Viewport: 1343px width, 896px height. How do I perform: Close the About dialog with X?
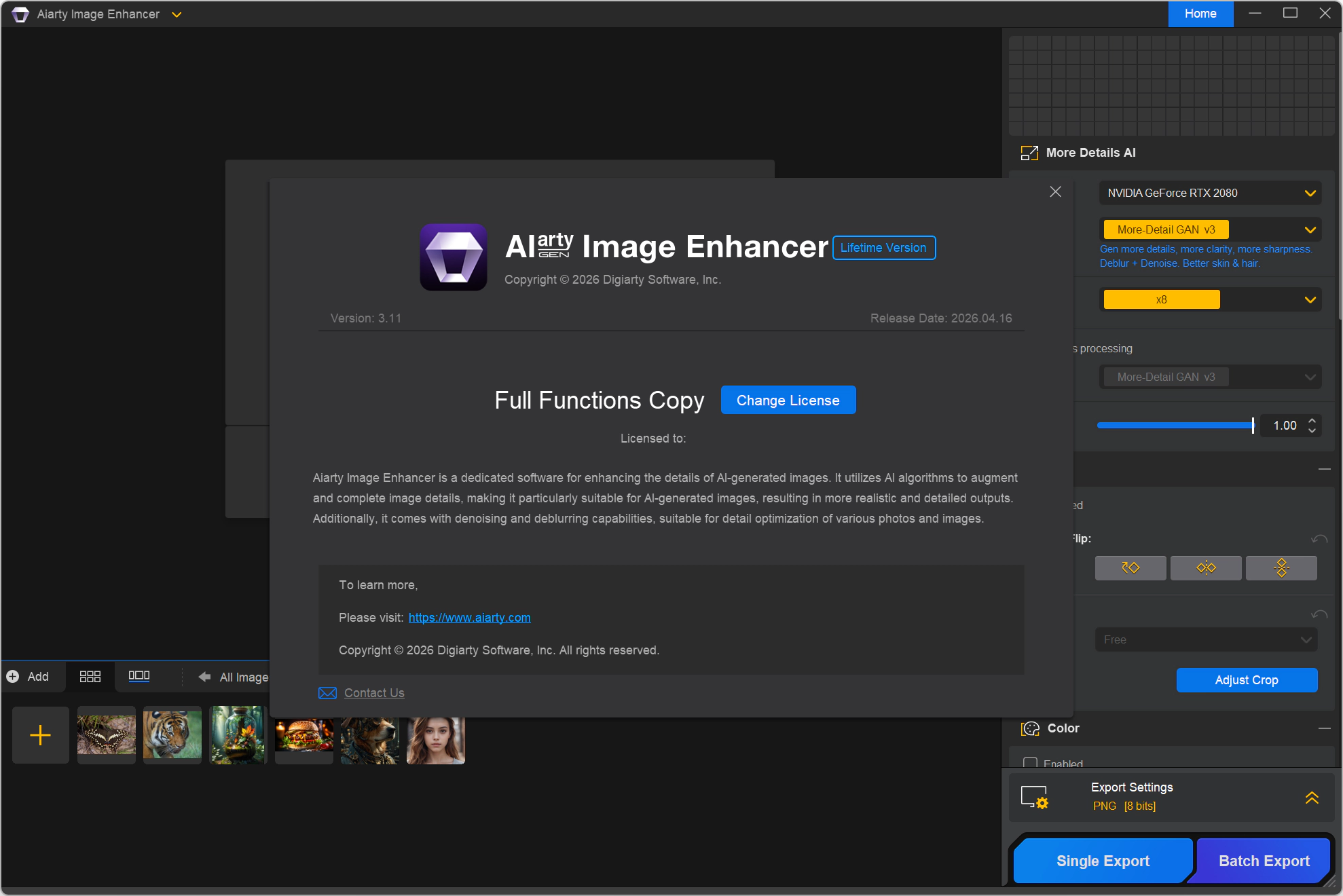(x=1055, y=192)
